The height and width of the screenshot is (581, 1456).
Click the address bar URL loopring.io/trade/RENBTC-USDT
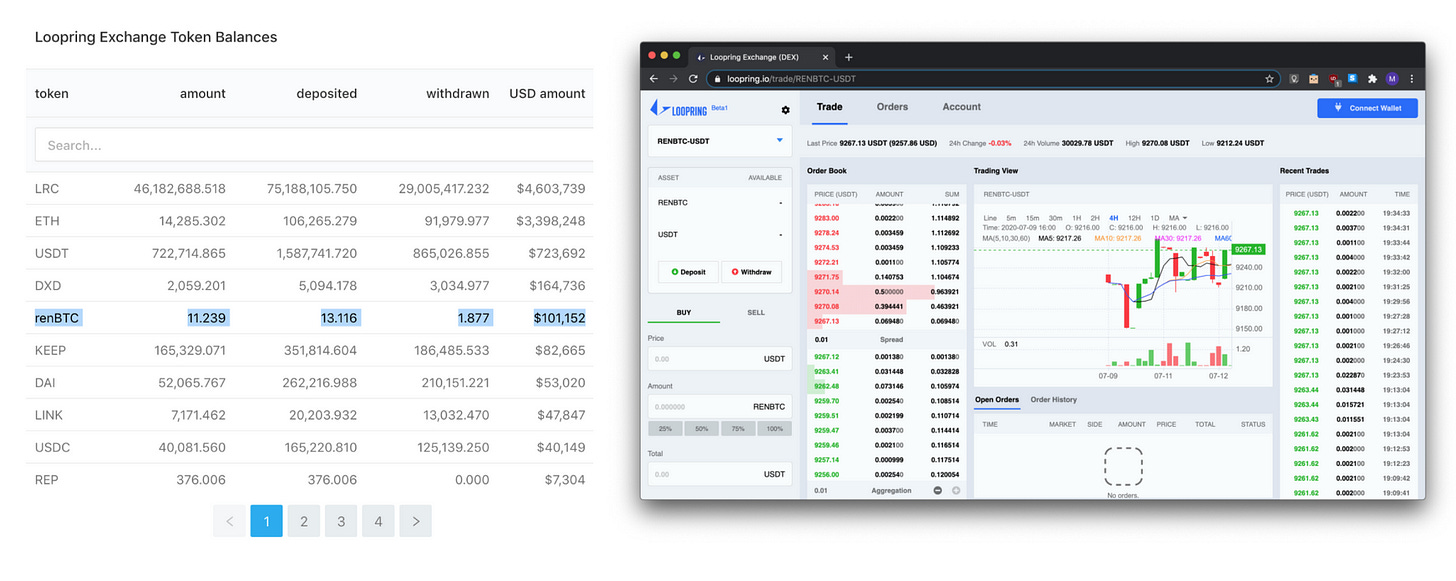click(790, 78)
